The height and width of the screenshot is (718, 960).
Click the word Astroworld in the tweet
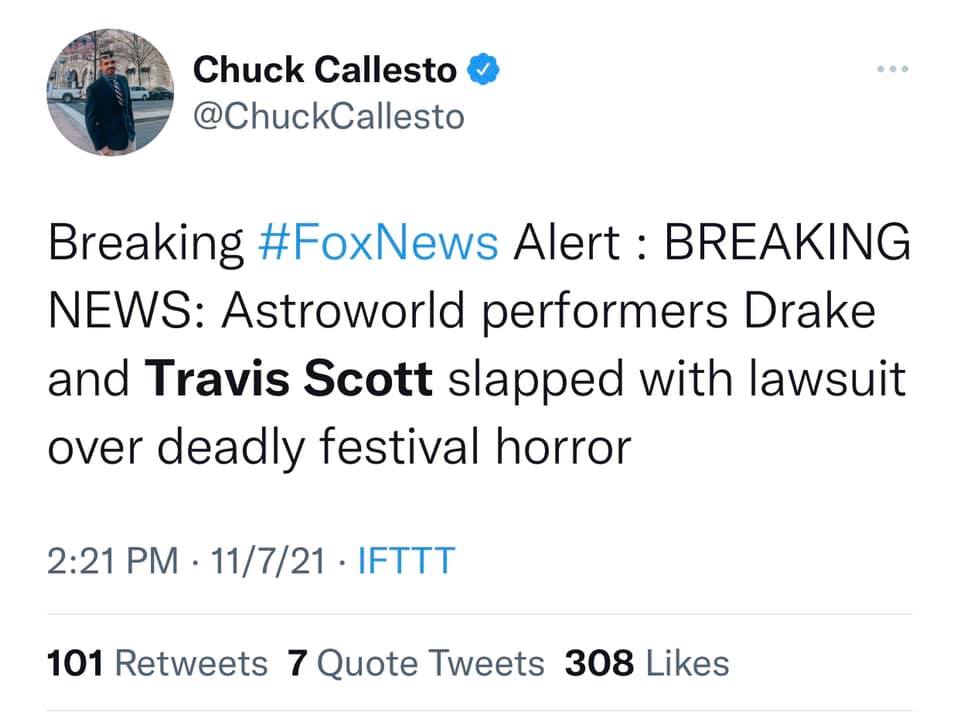[x=355, y=311]
